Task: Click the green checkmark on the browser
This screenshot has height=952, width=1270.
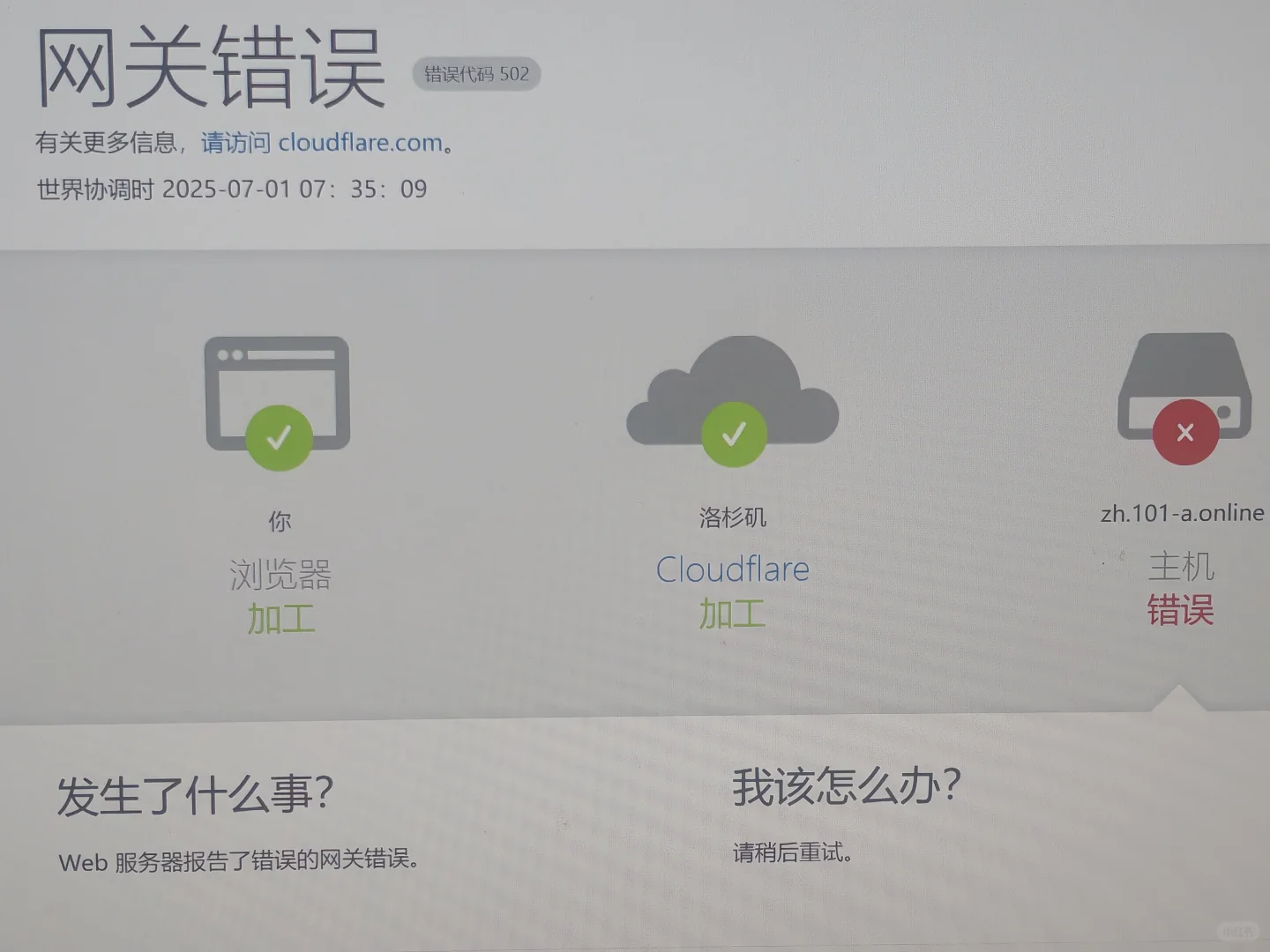Action: [279, 437]
